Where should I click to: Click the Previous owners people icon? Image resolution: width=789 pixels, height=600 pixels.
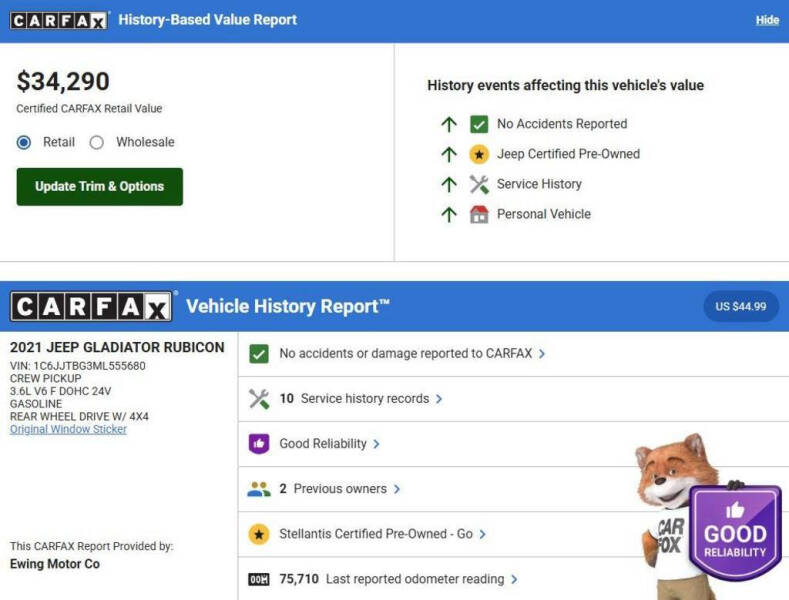point(259,489)
